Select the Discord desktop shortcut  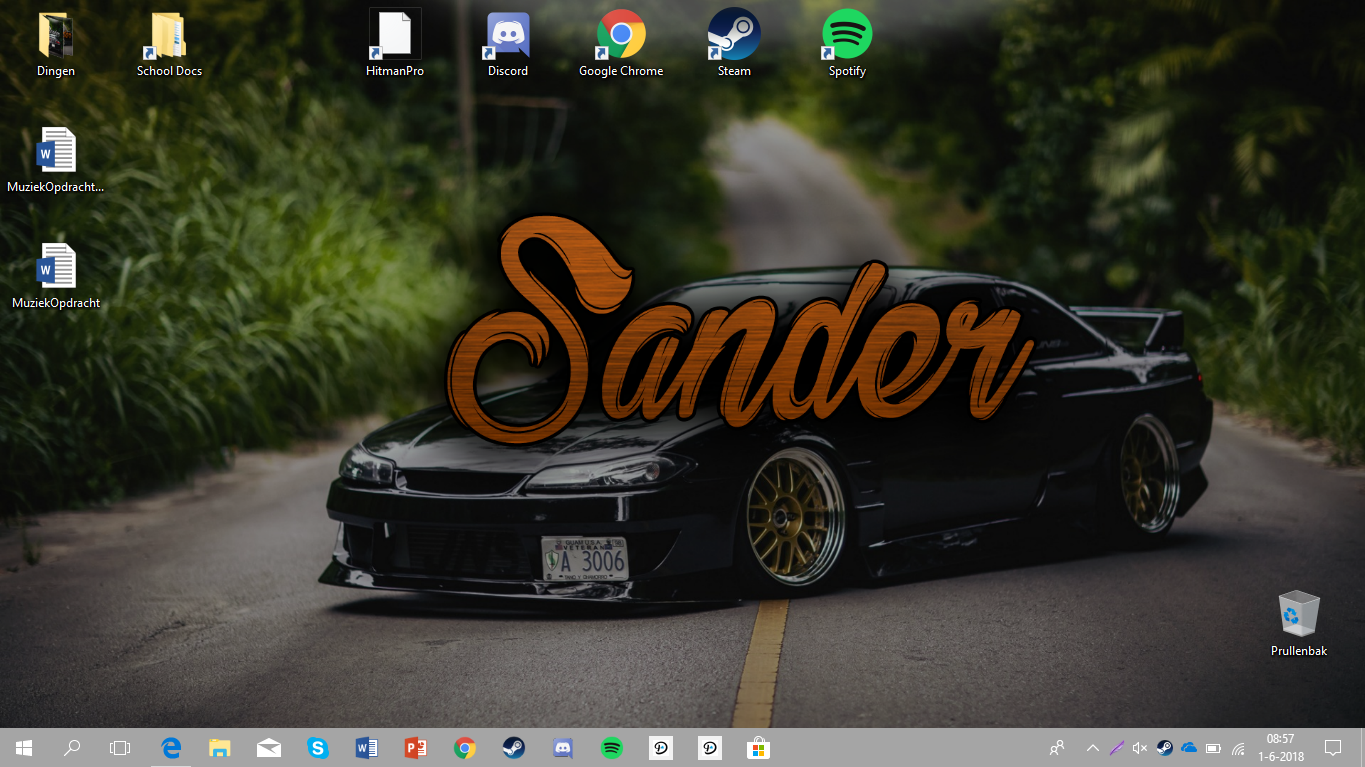508,44
